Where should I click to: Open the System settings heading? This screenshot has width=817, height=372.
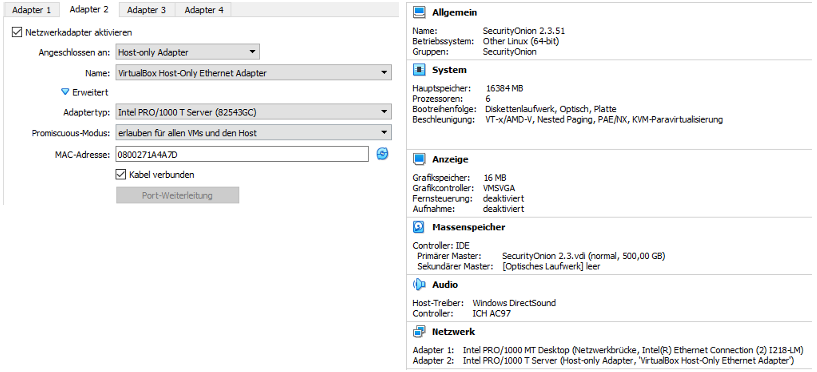tap(449, 70)
